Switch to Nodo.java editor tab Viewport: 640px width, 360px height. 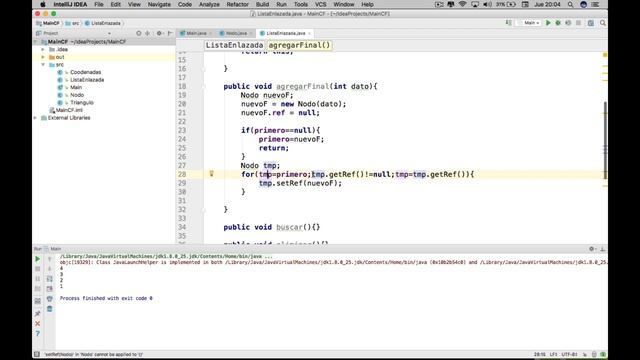[236, 33]
